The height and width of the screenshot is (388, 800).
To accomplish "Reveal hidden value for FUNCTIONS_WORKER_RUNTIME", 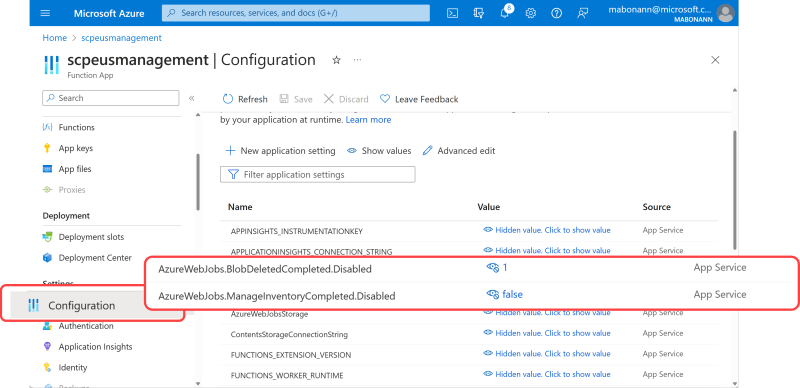I will (x=546, y=374).
